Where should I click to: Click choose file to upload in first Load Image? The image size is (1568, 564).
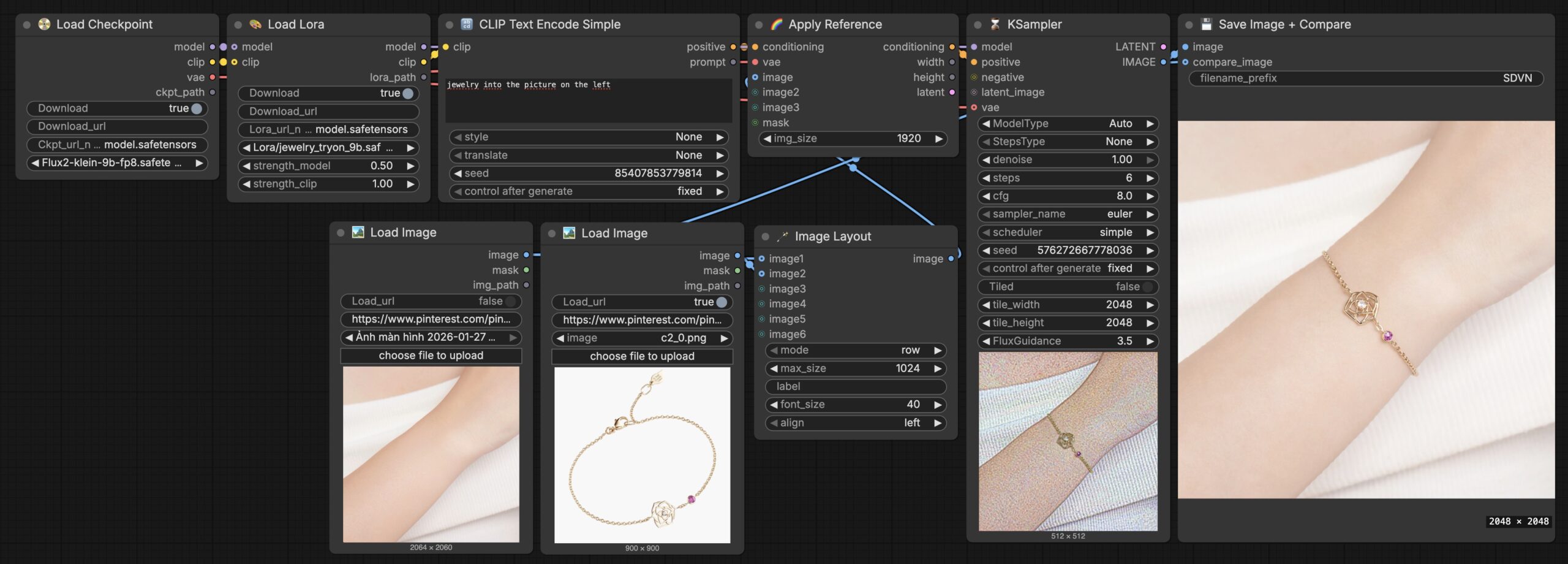coord(431,356)
